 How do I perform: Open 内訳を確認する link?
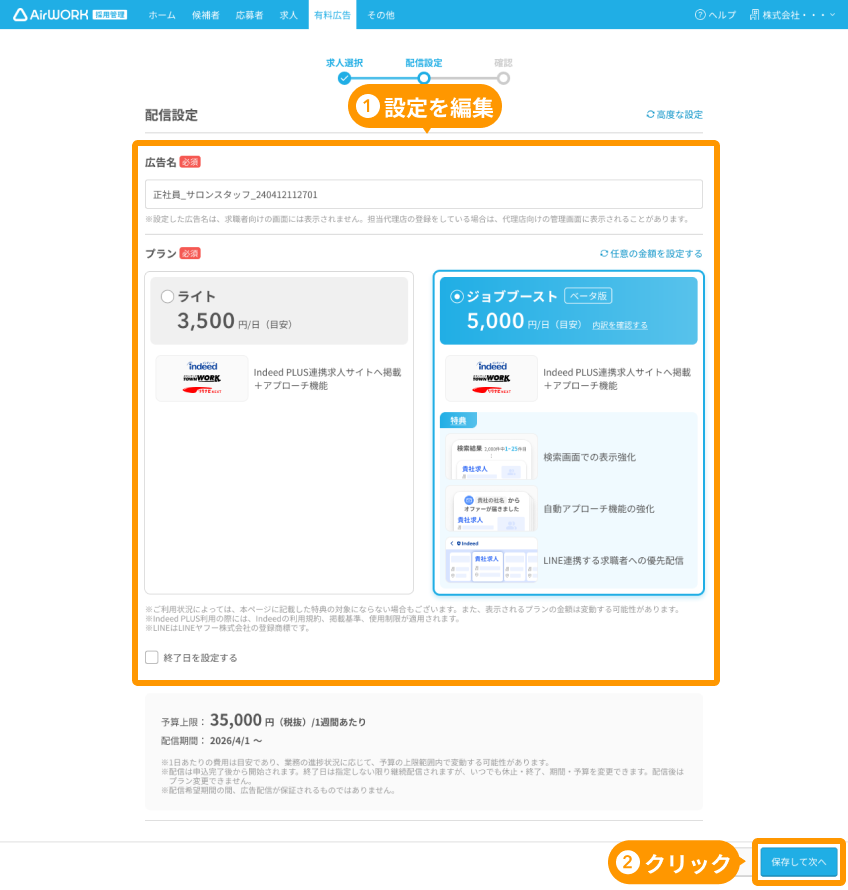tap(620, 325)
